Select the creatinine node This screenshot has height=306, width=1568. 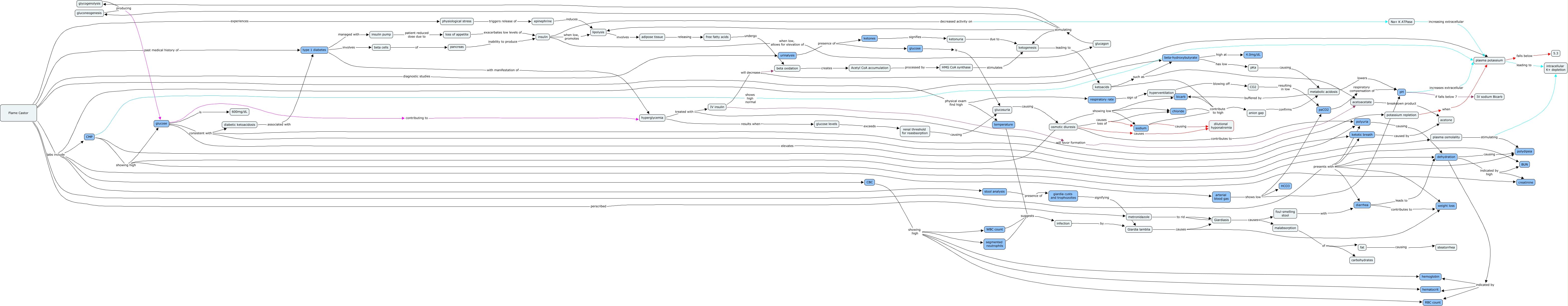pos(1525,183)
